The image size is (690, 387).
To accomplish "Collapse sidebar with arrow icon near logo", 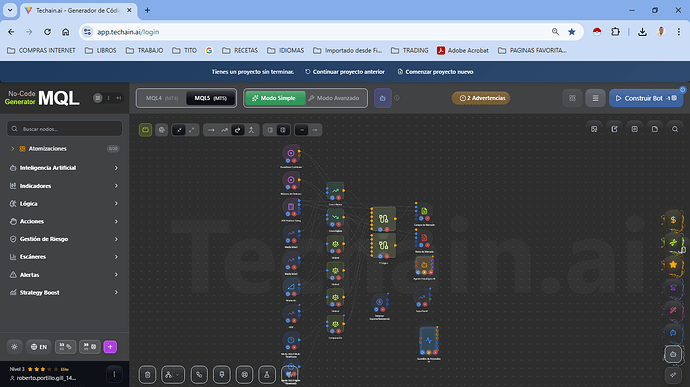I will [x=118, y=98].
